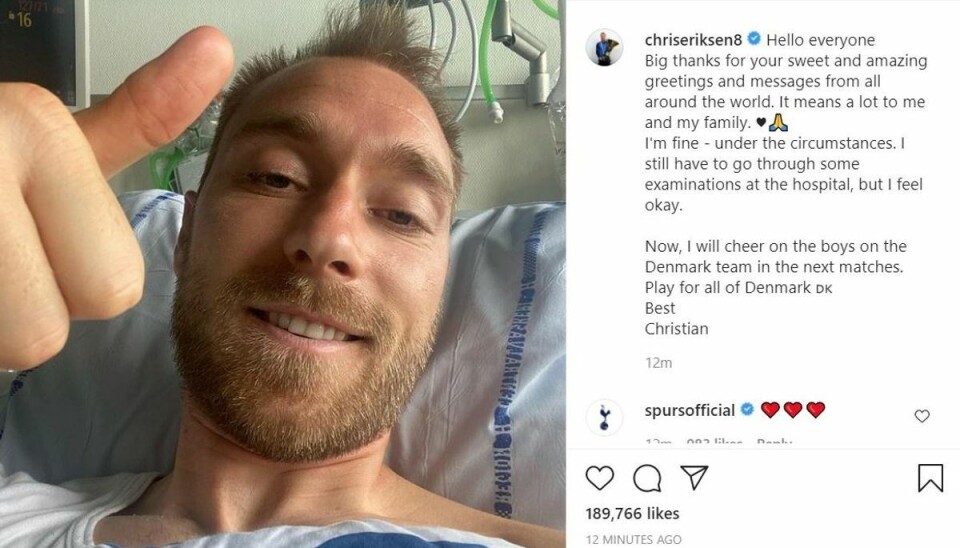
Task: Share the post with the paper plane icon
Action: [x=694, y=477]
